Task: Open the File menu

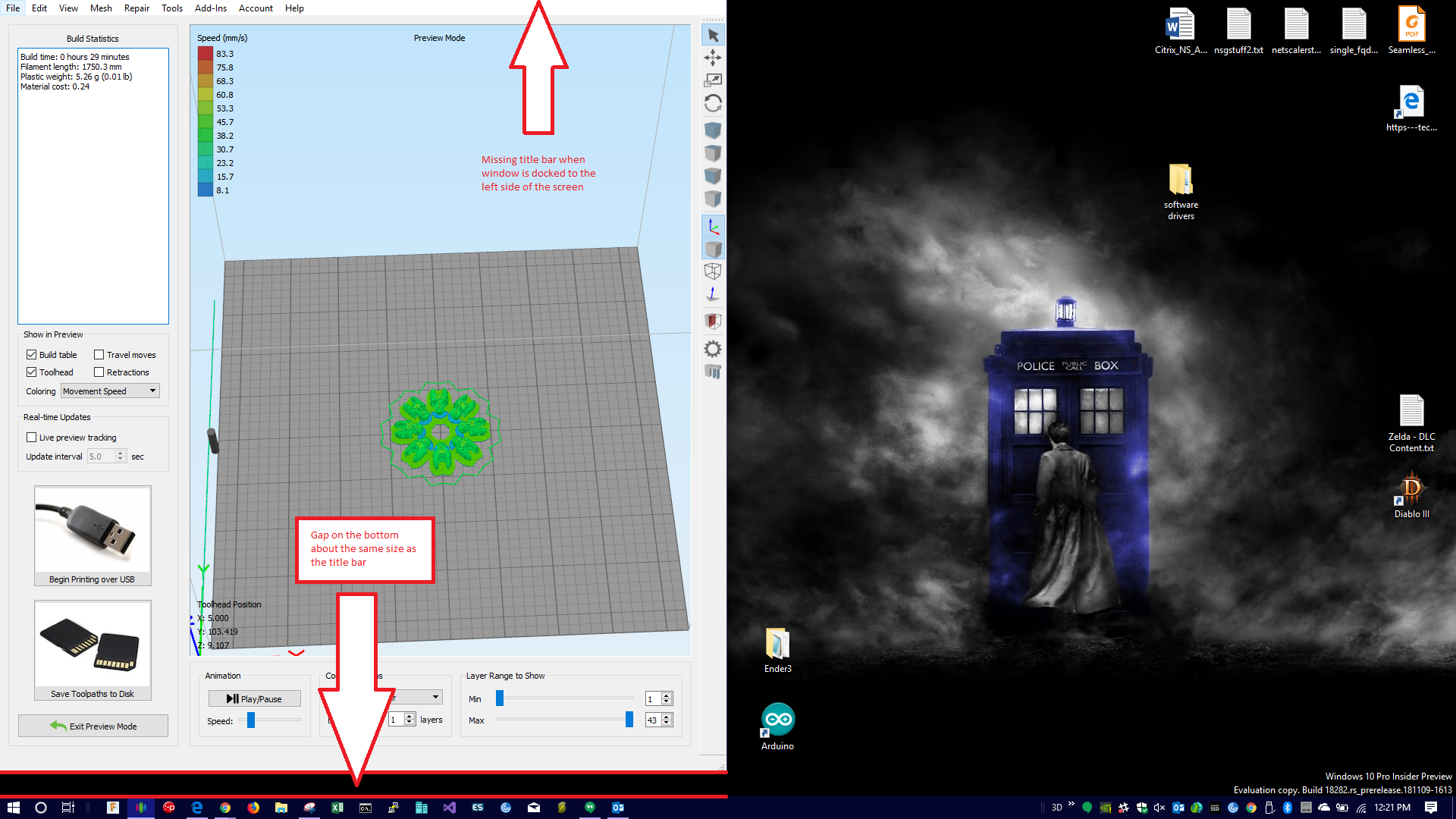Action: click(13, 8)
